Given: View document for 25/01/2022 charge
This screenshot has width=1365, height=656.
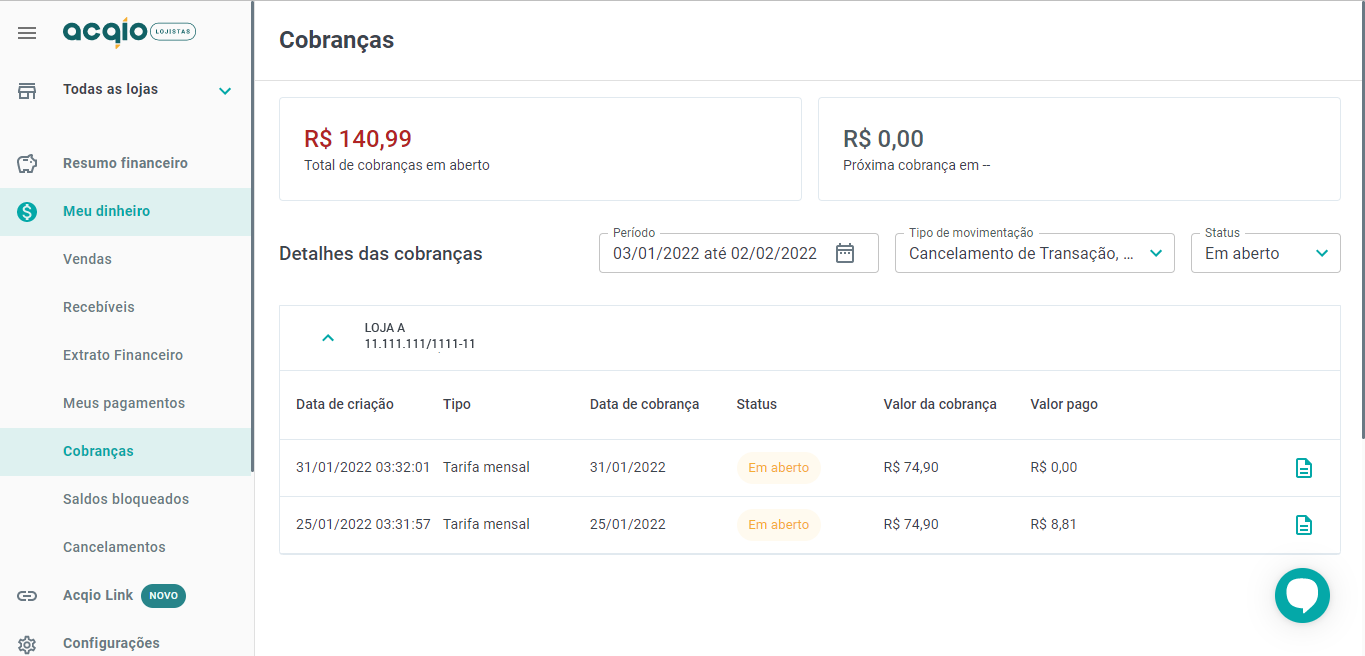Looking at the screenshot, I should click(x=1304, y=525).
